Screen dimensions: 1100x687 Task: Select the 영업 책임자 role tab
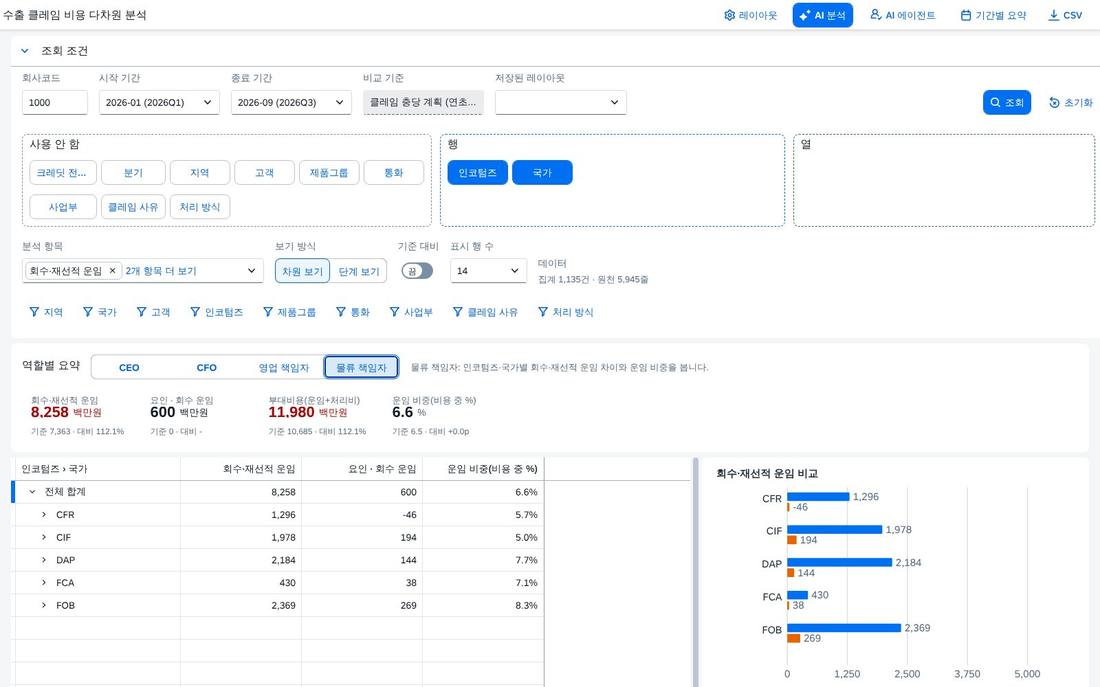[283, 367]
